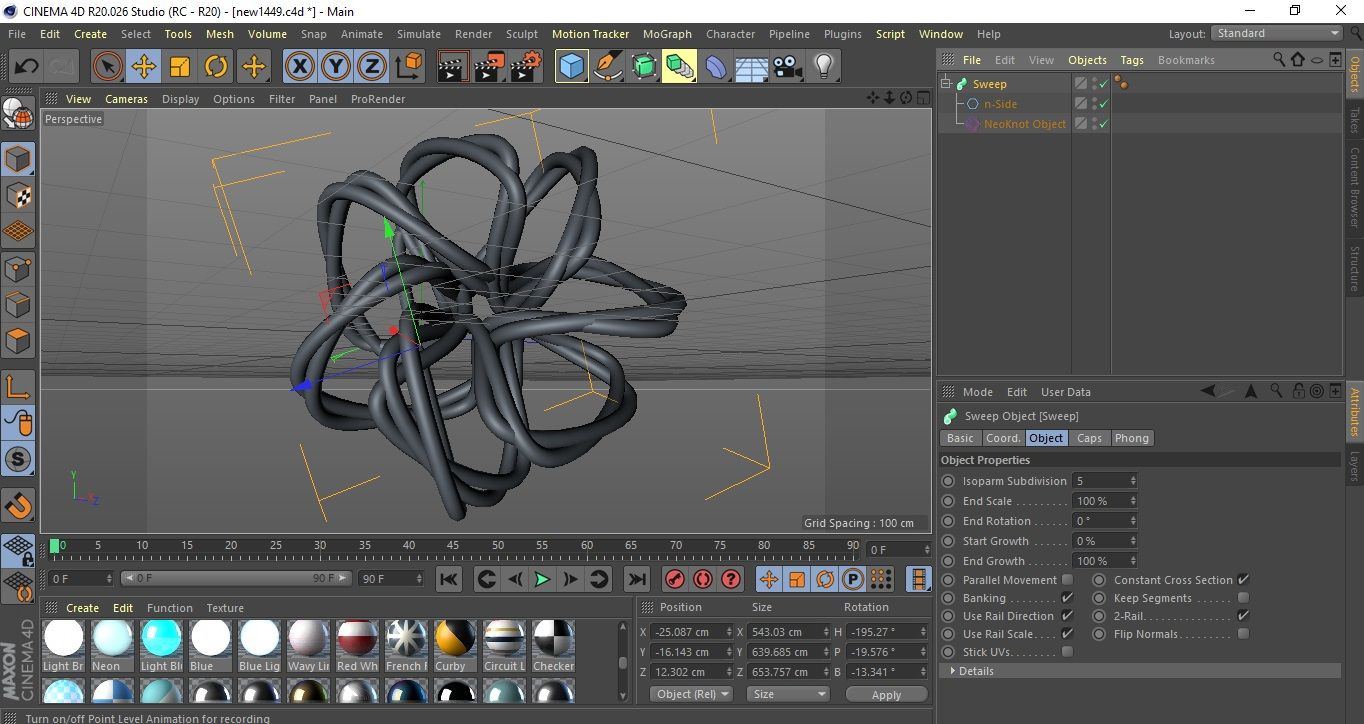Click the Isoparm Subdivision value field
This screenshot has width=1364, height=724.
click(x=1102, y=481)
